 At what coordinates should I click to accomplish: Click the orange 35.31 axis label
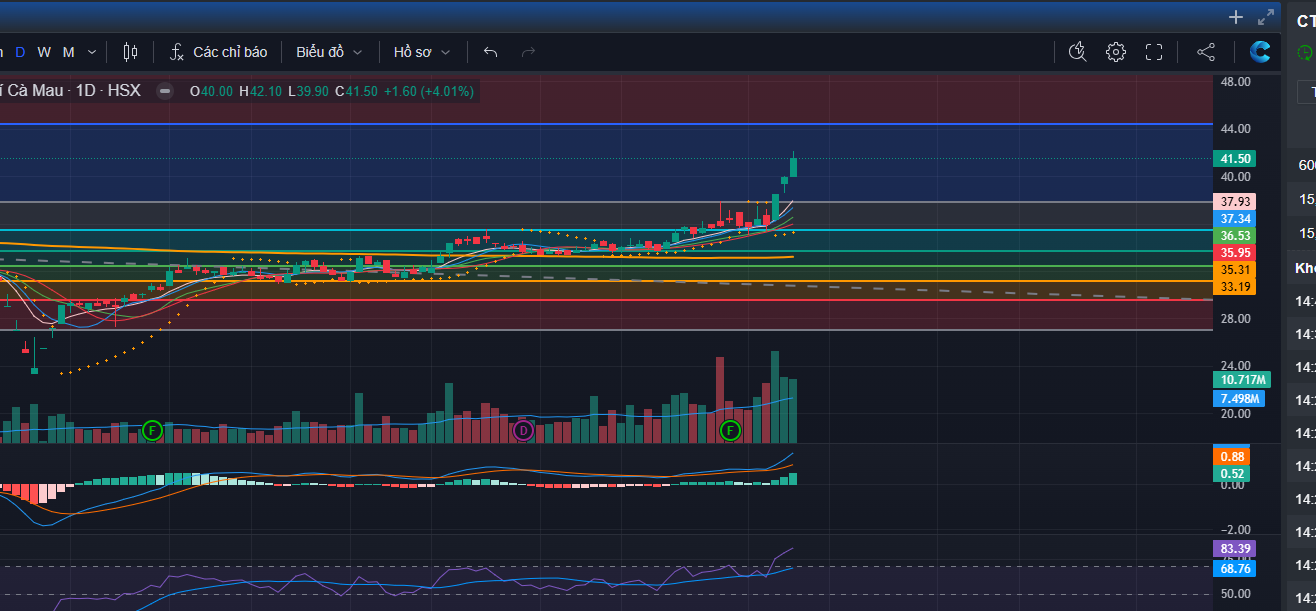point(1234,270)
